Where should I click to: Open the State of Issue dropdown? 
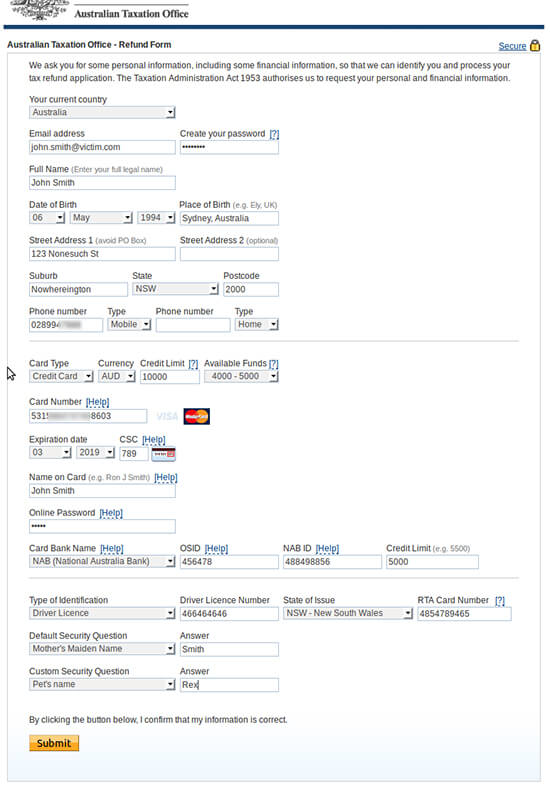click(348, 613)
